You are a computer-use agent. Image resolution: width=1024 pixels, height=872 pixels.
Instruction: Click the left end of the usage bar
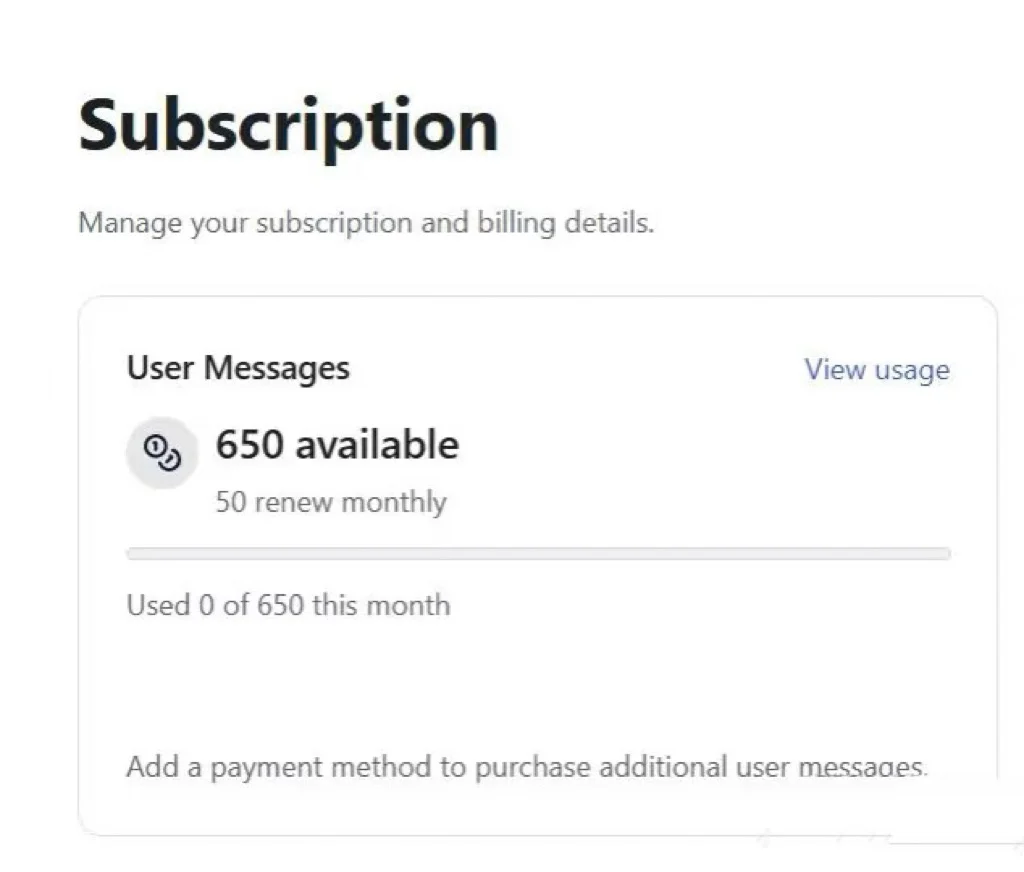tap(134, 553)
